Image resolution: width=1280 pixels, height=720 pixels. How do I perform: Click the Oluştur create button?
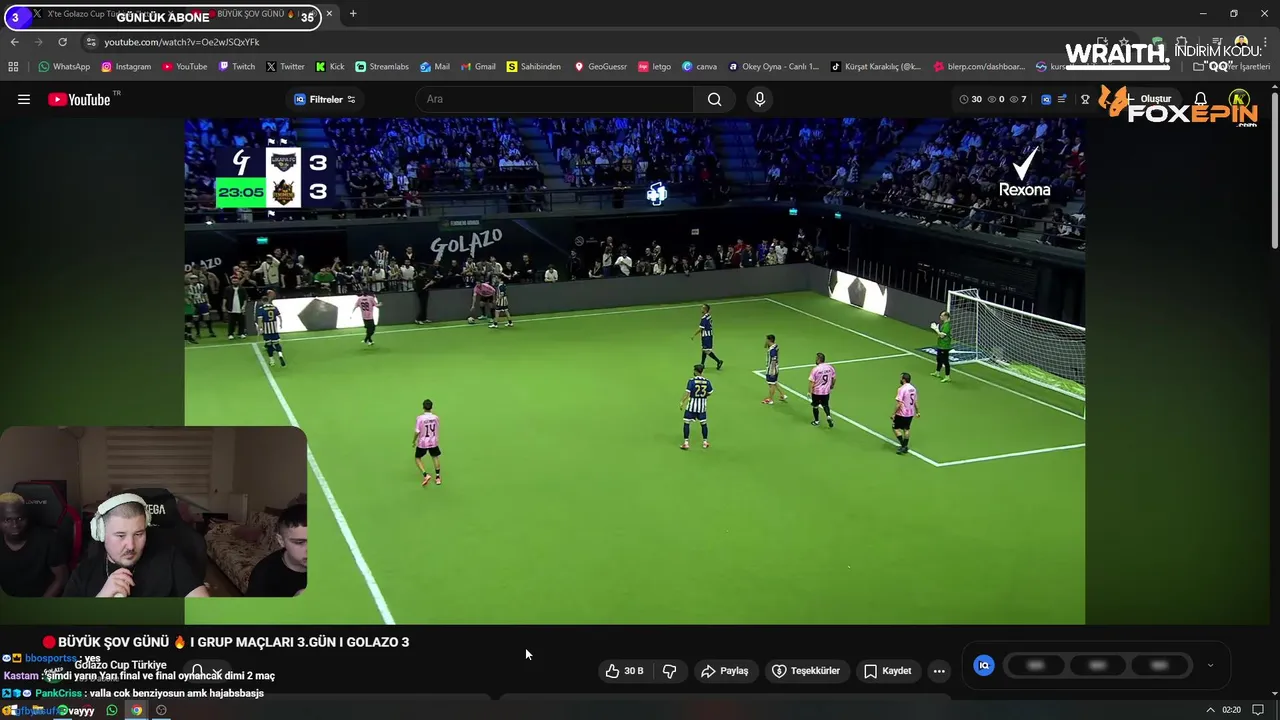[1148, 99]
